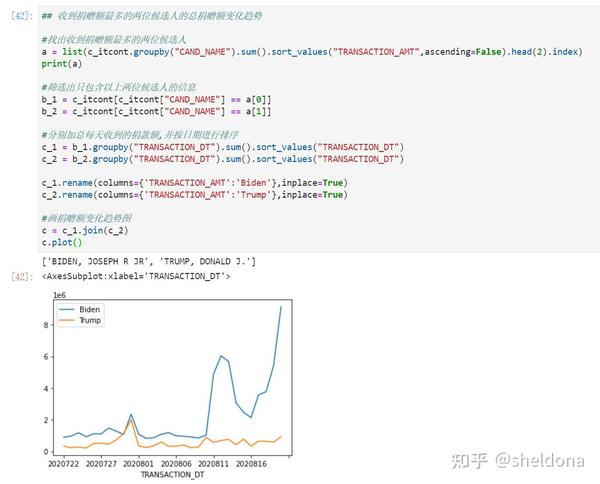
Task: Select the output cell prompt [42]
Action: point(19,275)
